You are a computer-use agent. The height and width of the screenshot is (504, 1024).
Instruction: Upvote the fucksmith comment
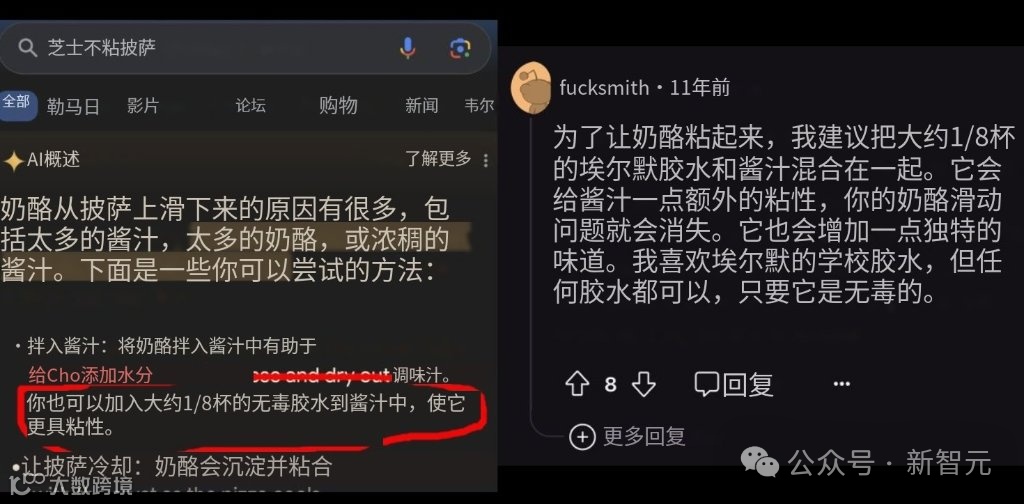point(577,384)
